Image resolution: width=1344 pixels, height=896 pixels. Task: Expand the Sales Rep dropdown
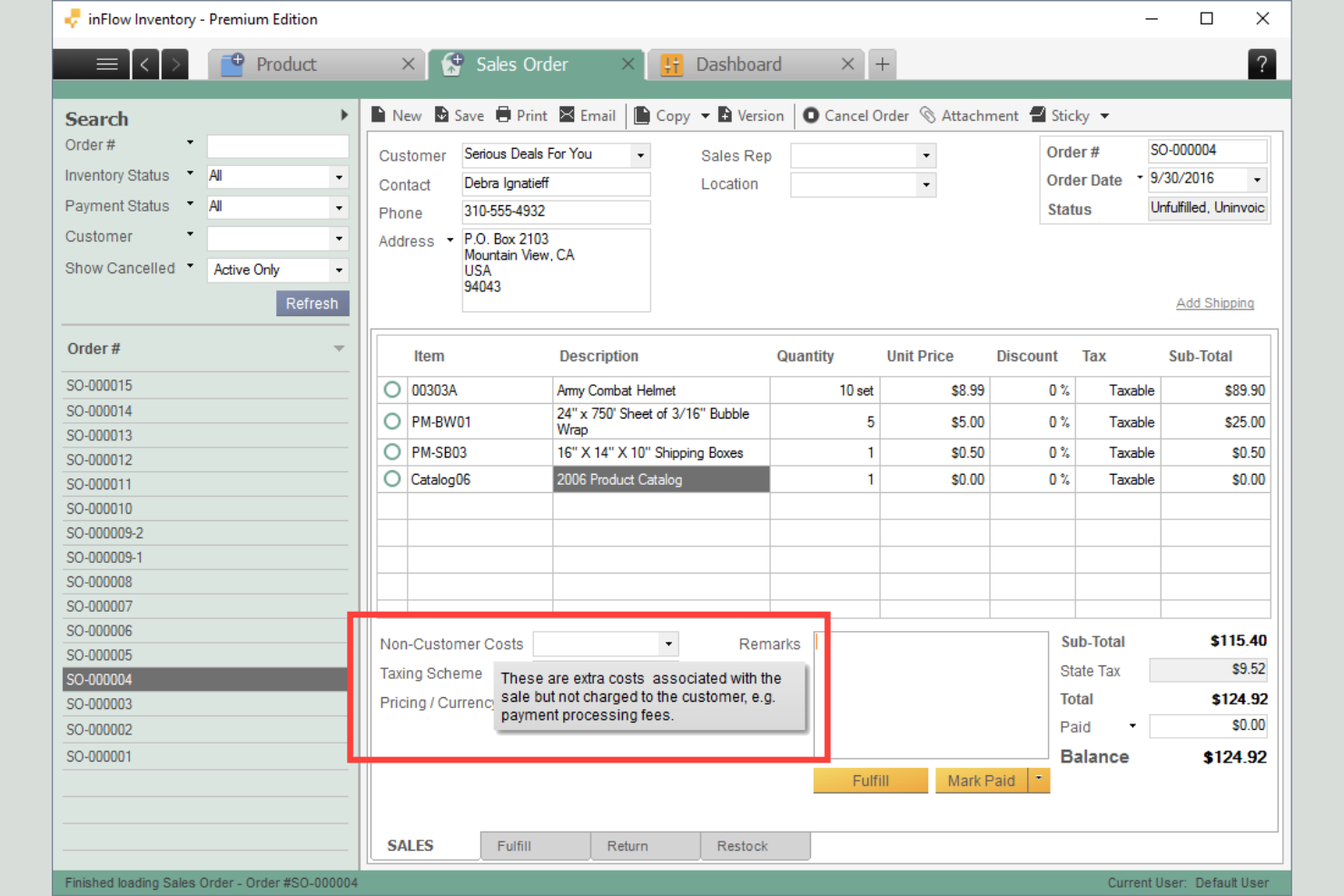point(925,156)
